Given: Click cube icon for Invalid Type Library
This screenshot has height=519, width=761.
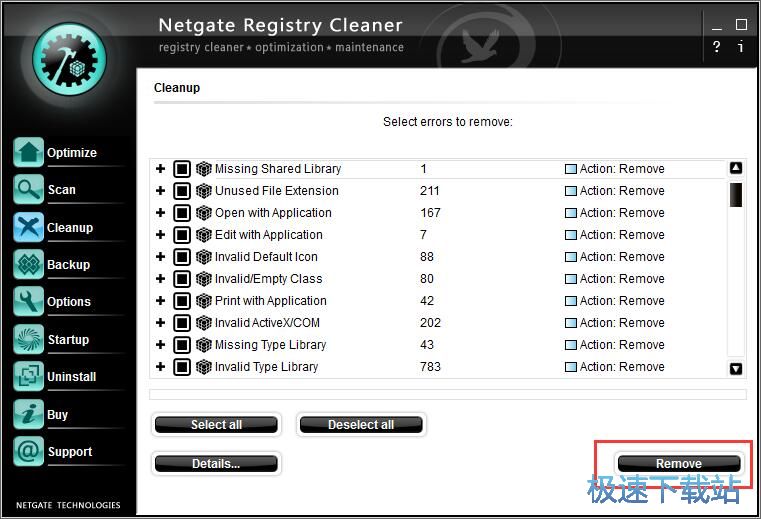Looking at the screenshot, I should point(204,367).
